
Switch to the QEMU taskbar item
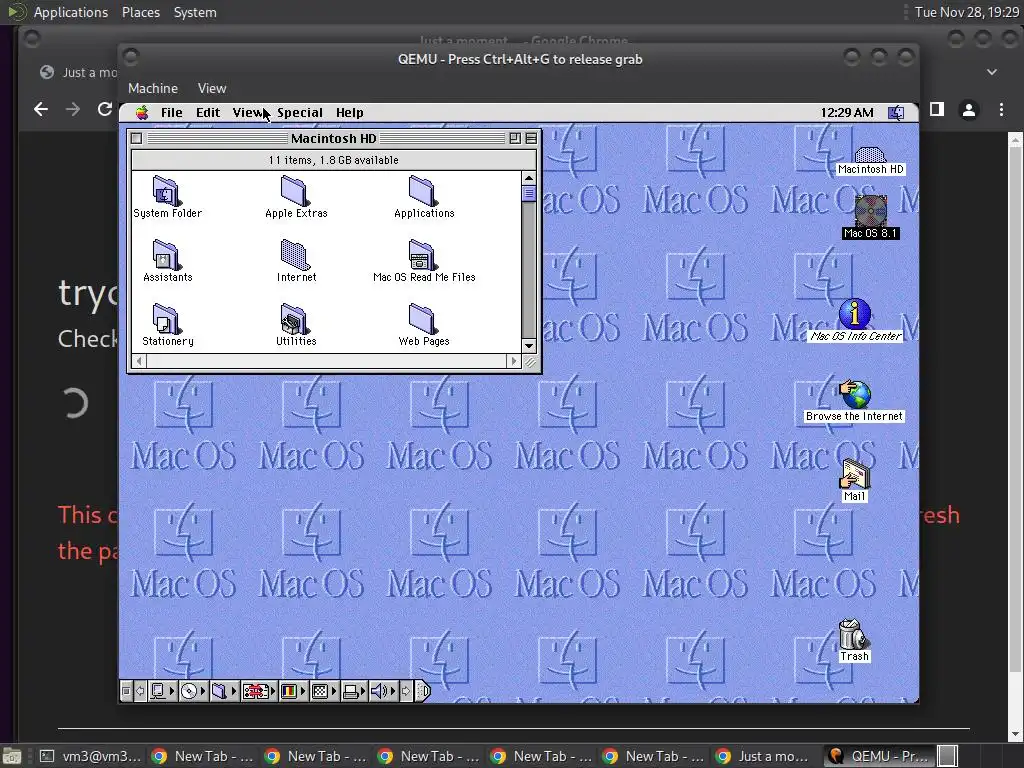878,756
